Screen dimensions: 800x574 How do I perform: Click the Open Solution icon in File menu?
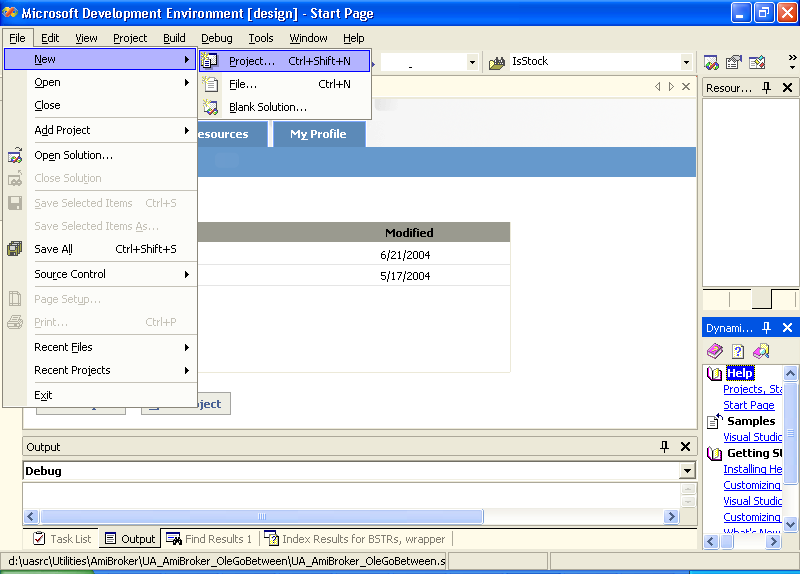[15, 155]
